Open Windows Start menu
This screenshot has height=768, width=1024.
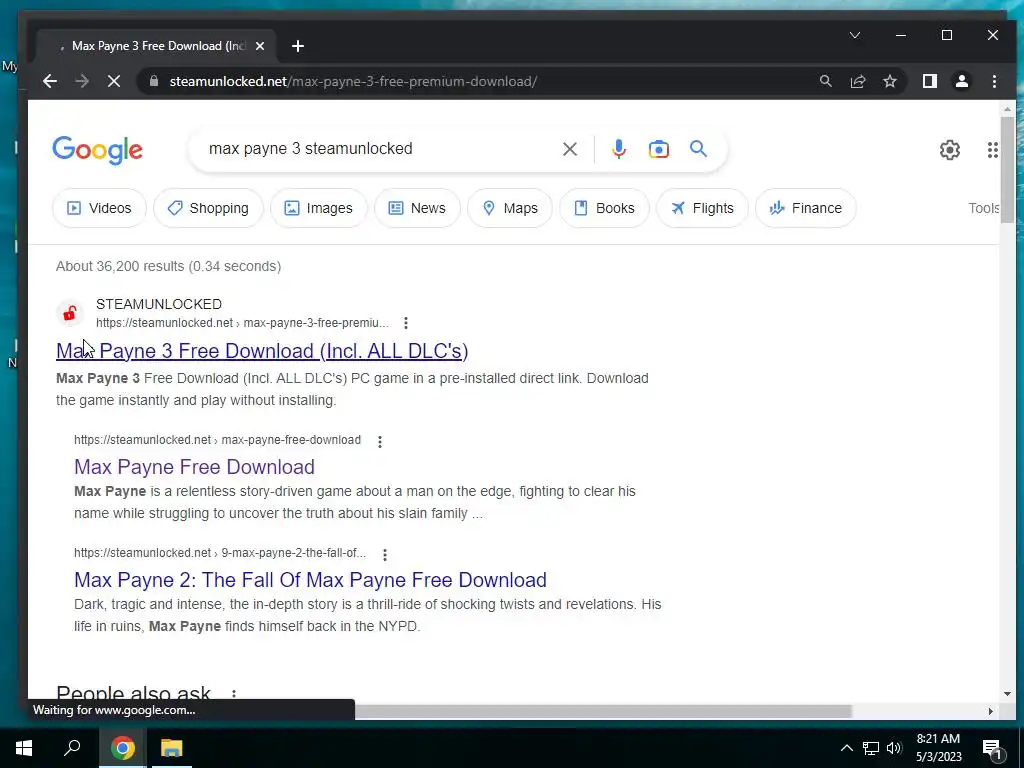pyautogui.click(x=24, y=748)
